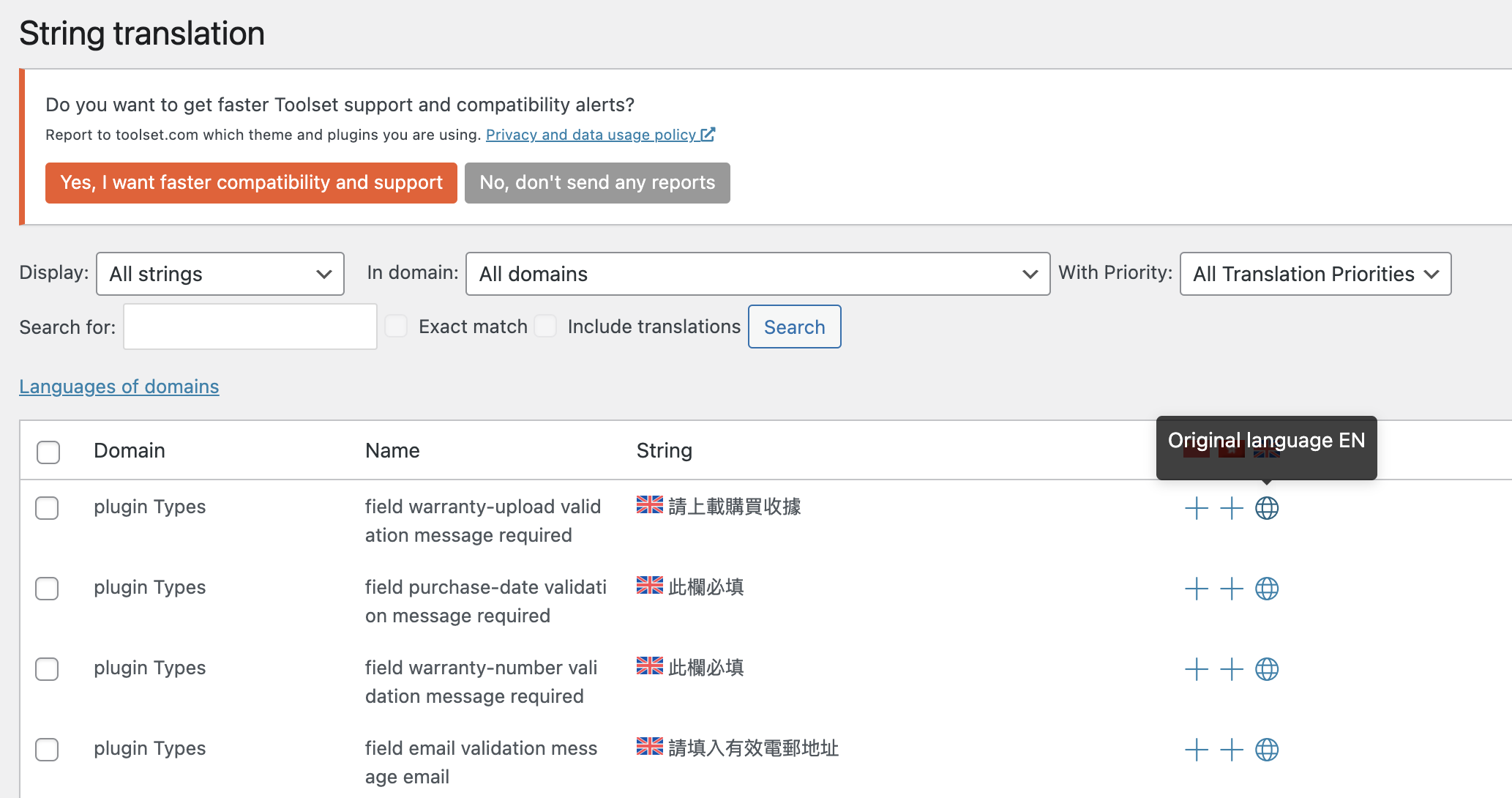Click UK flag beside 請填入有效電郵地址

click(649, 746)
